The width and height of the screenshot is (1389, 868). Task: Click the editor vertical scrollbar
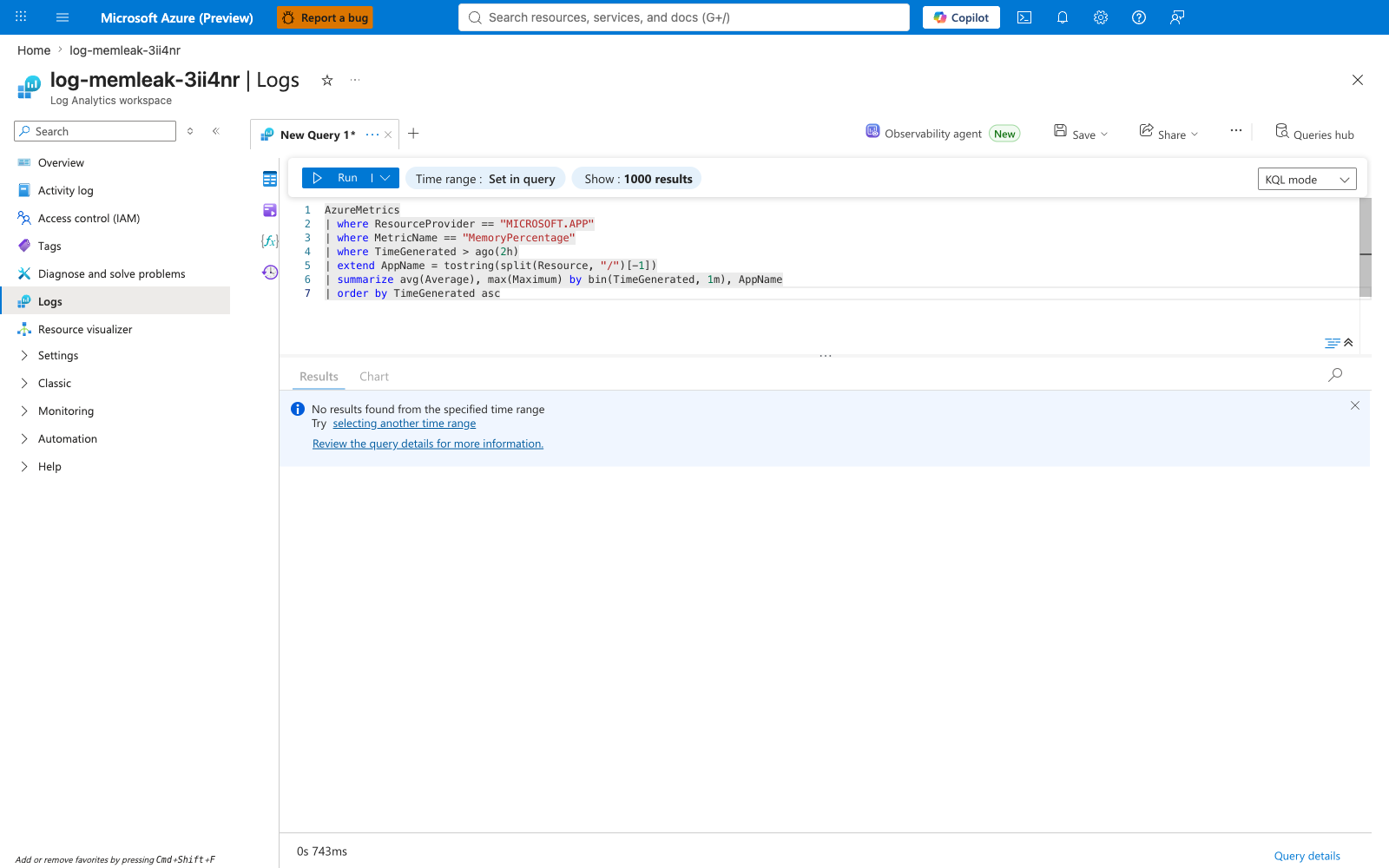tap(1366, 248)
